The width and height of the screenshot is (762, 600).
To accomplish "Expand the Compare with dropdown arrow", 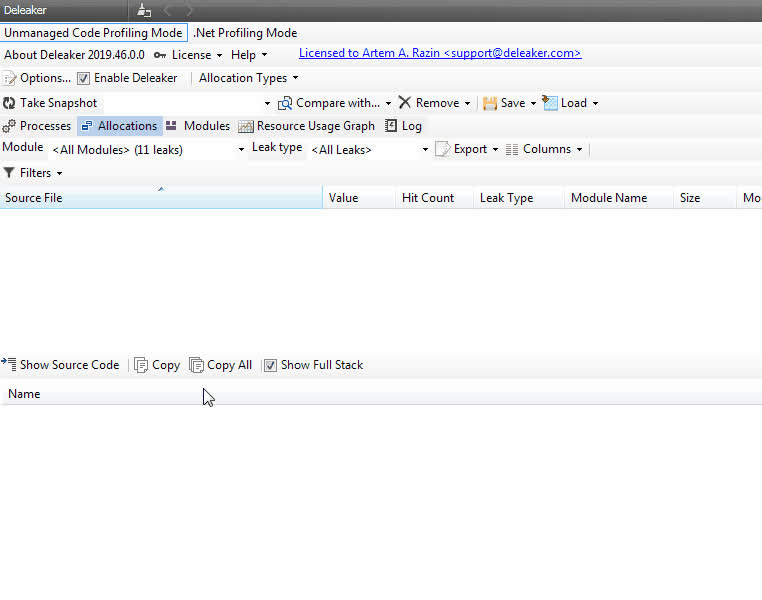I will (x=388, y=103).
